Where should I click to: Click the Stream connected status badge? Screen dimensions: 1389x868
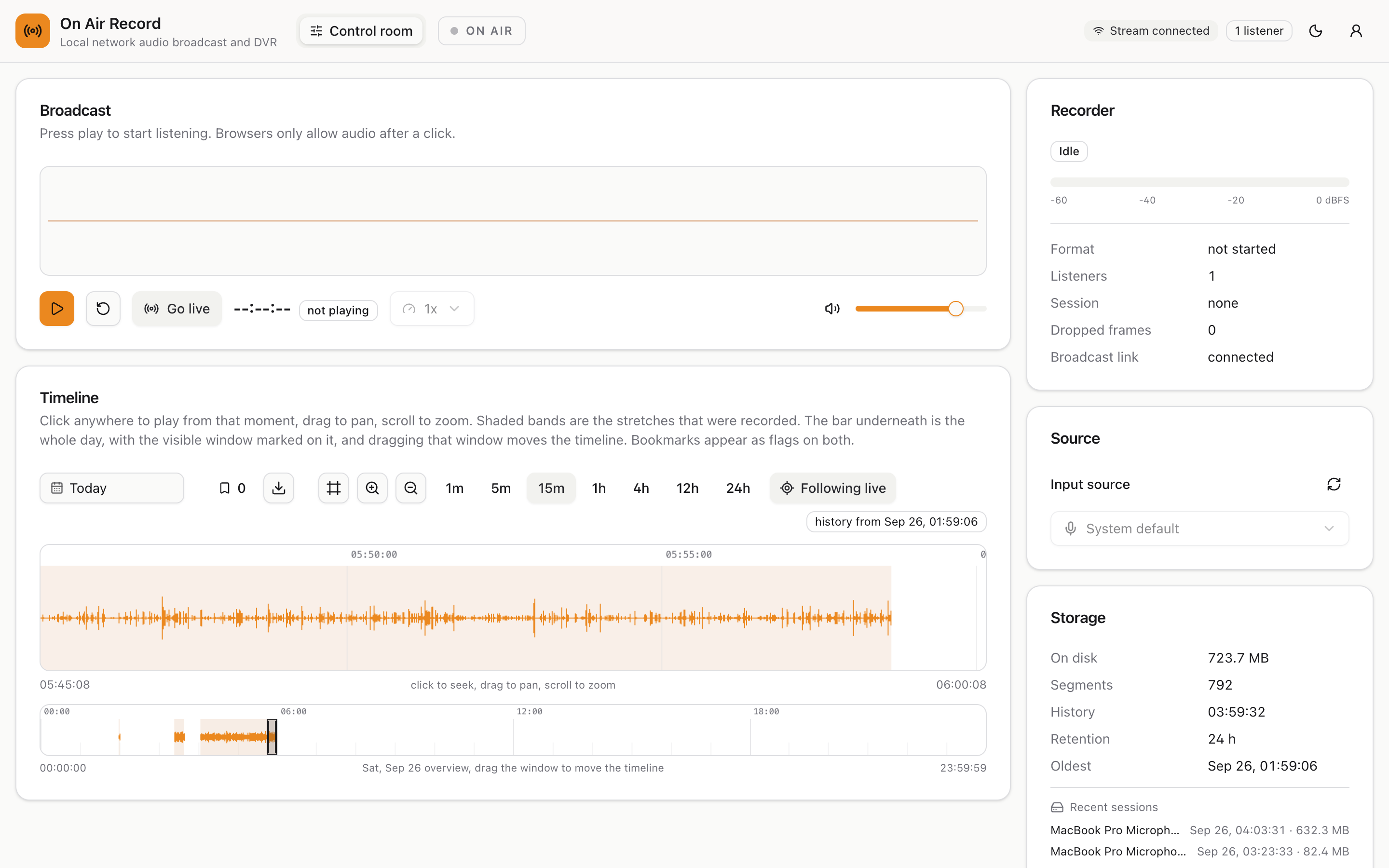point(1151,31)
